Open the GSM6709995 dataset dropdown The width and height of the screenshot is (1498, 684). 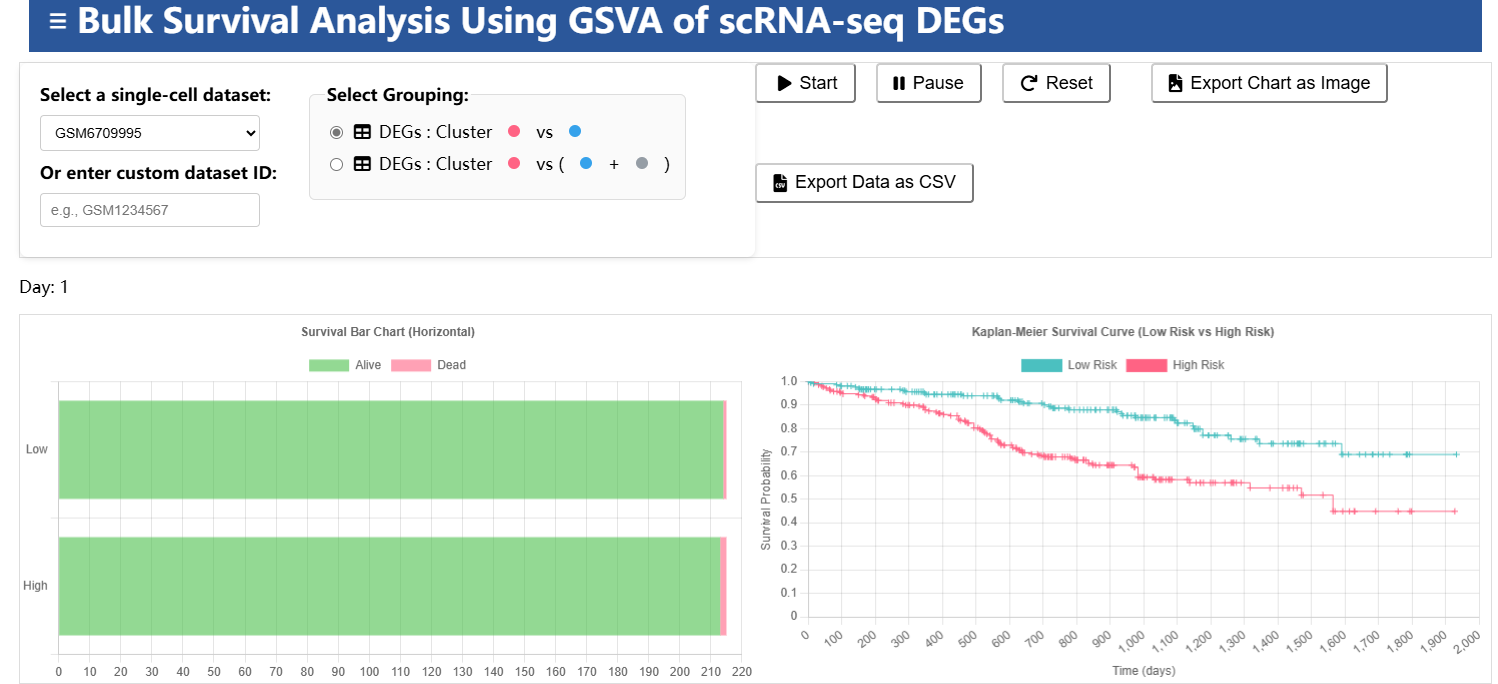click(149, 132)
